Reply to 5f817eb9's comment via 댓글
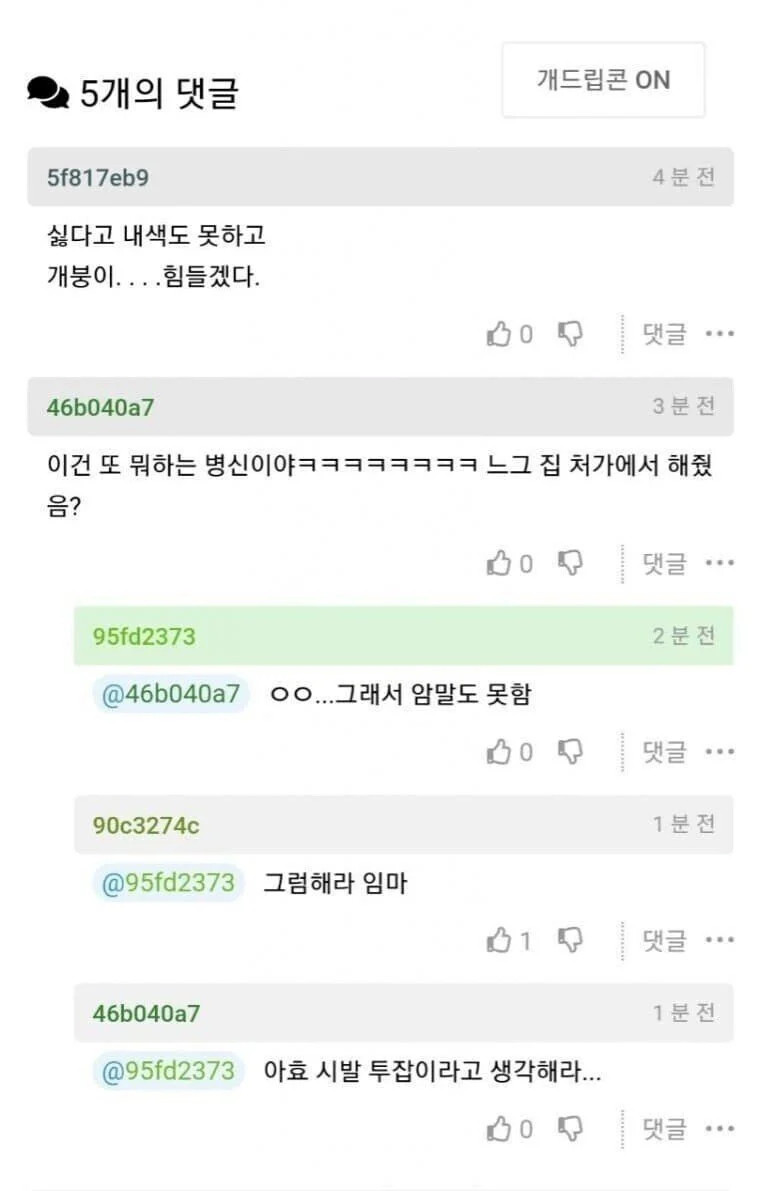This screenshot has width=757, height=1191. [x=664, y=334]
